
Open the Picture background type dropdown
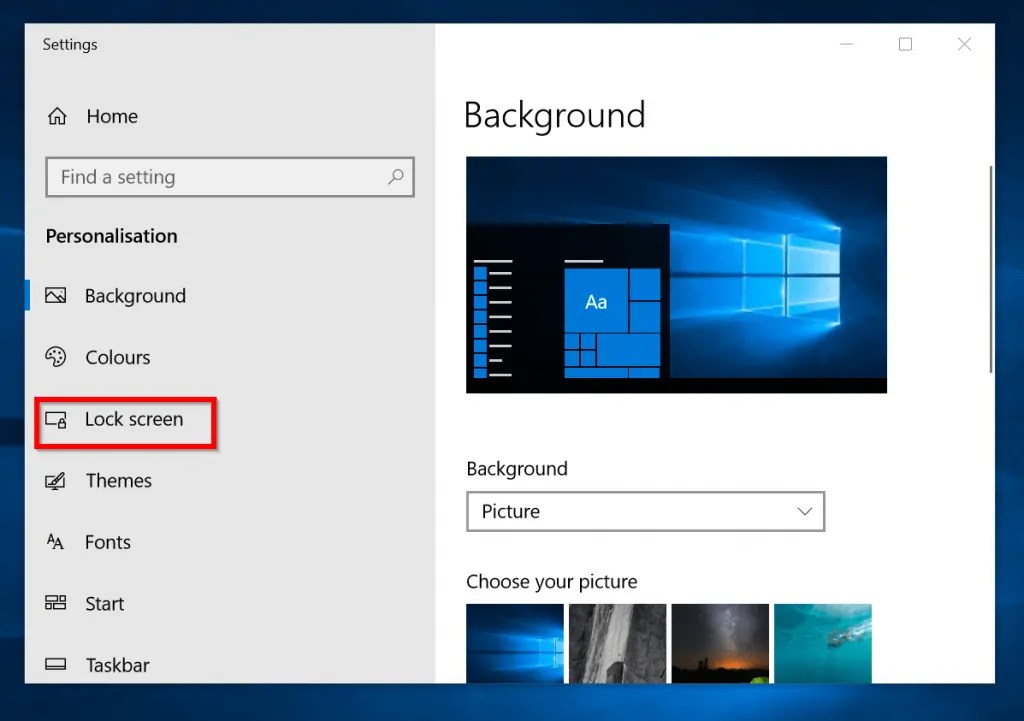coord(645,511)
